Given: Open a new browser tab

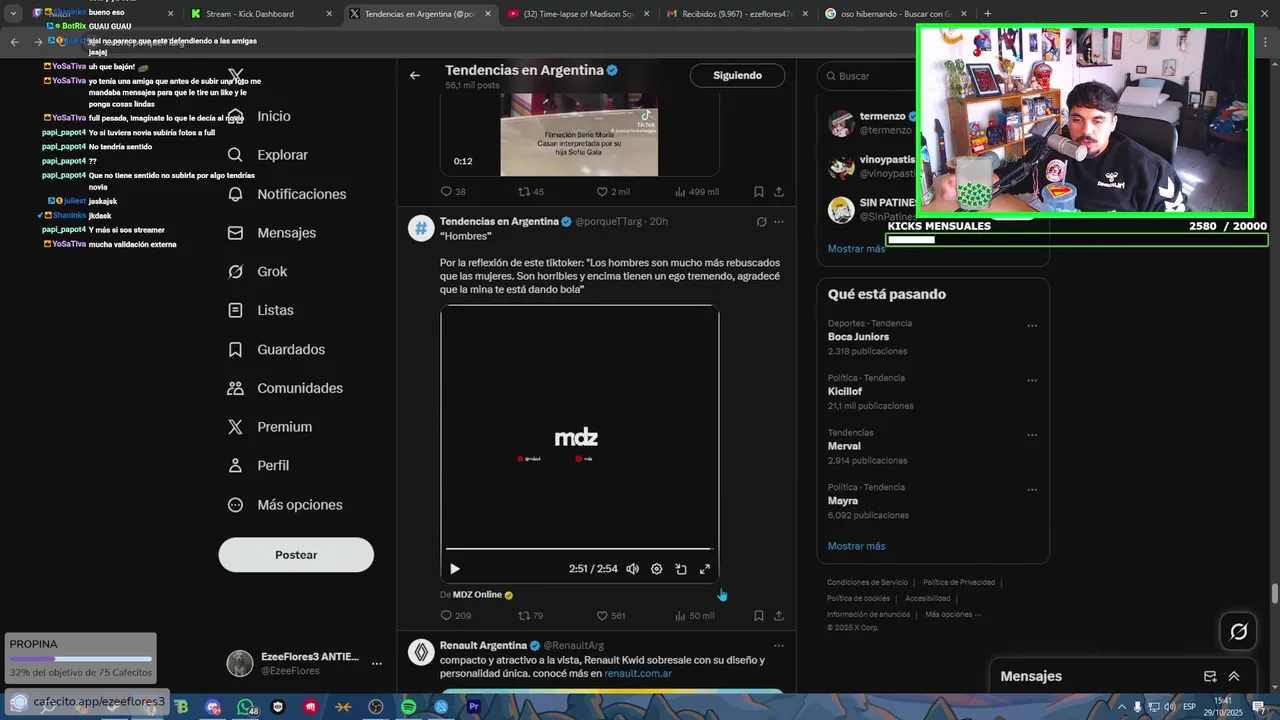Looking at the screenshot, I should point(988,14).
